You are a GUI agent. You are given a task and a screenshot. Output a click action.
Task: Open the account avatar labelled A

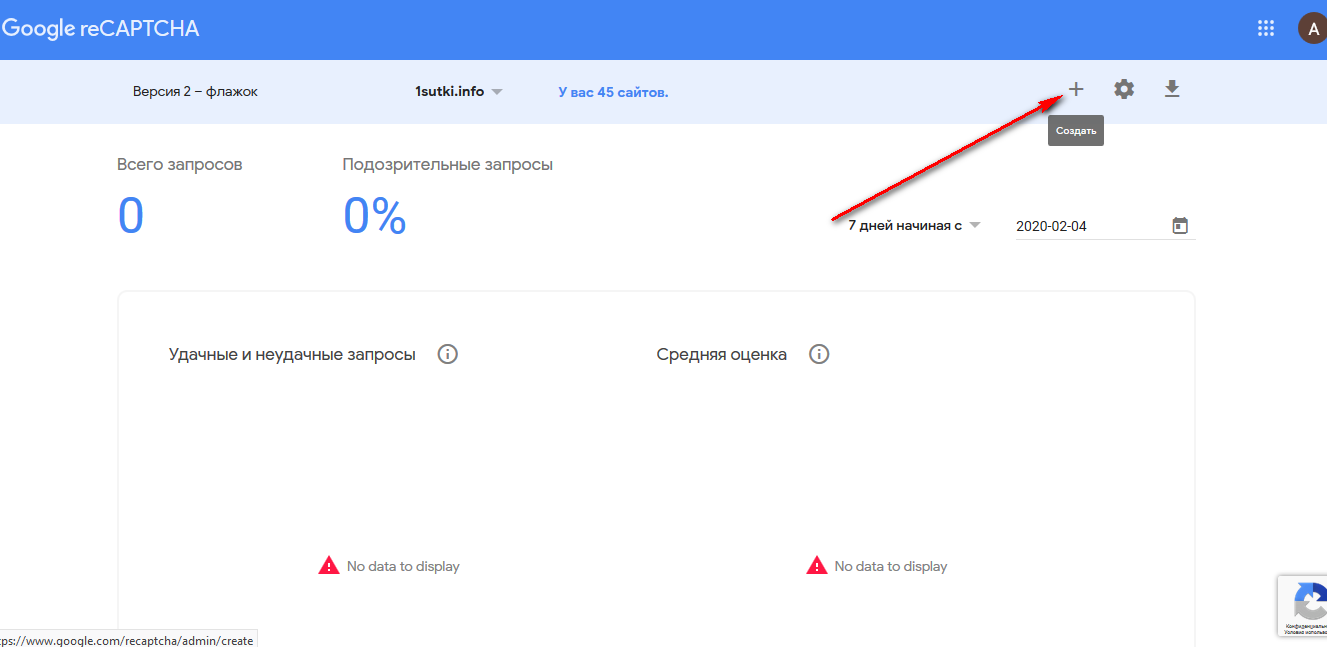[x=1311, y=28]
